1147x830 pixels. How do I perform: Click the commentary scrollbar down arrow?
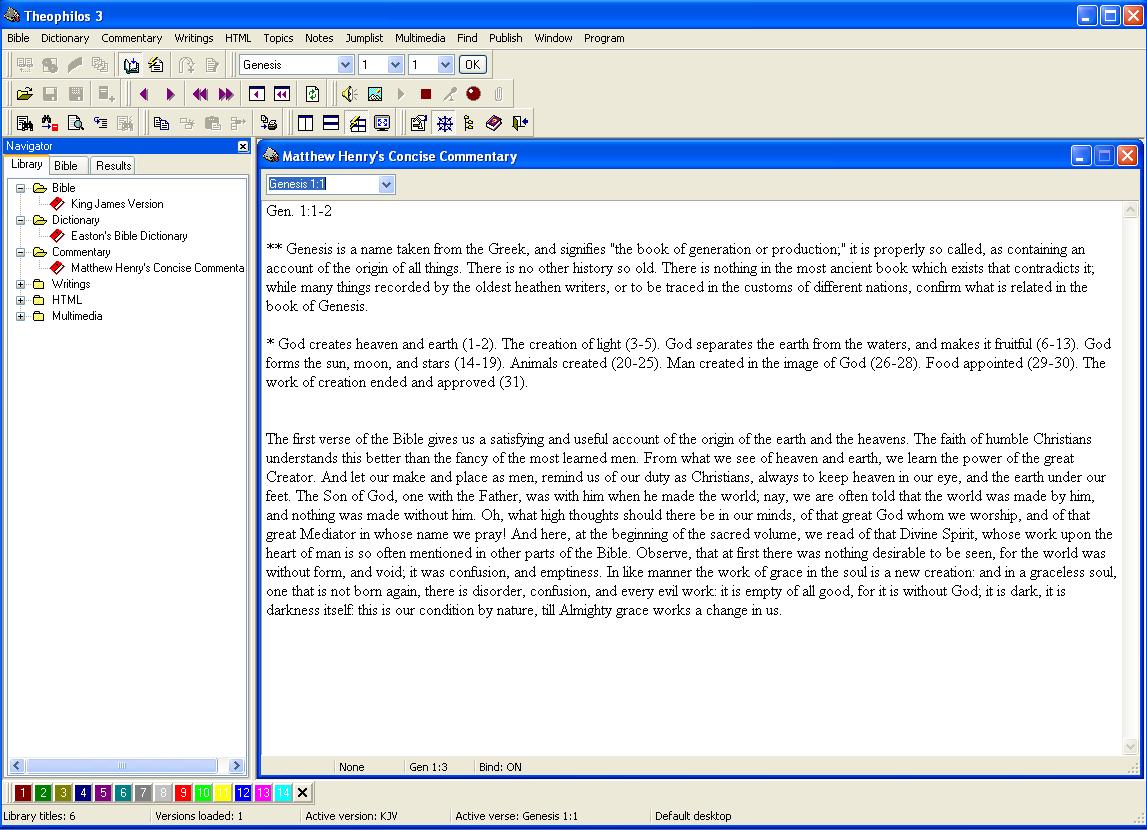click(x=1131, y=747)
